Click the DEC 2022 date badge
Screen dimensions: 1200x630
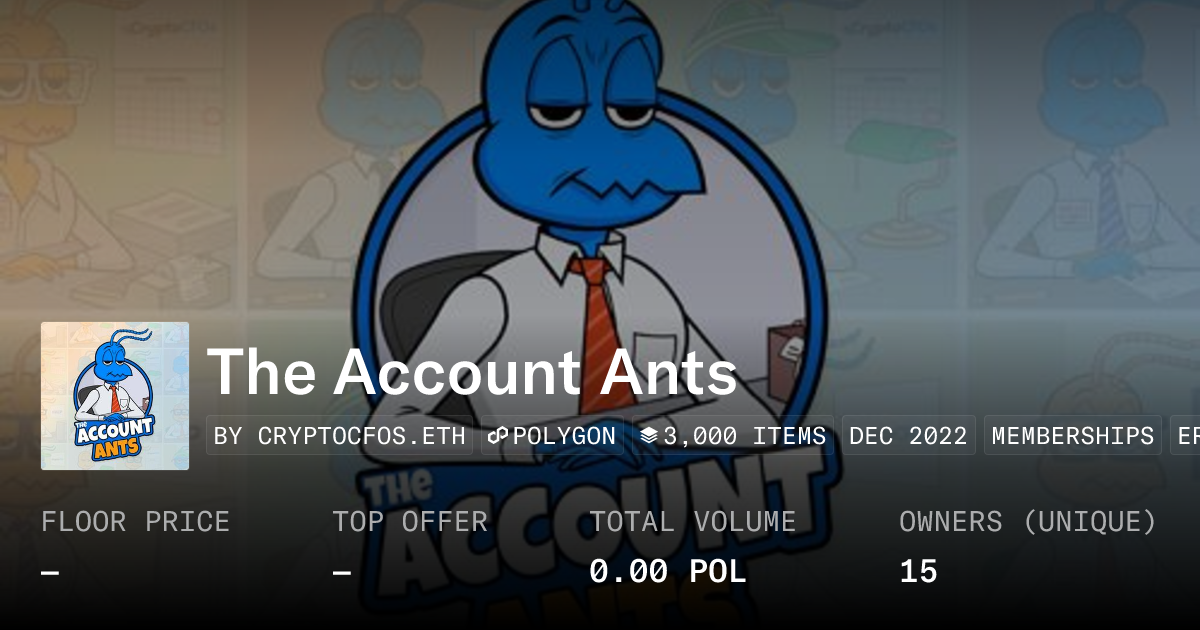(x=908, y=436)
